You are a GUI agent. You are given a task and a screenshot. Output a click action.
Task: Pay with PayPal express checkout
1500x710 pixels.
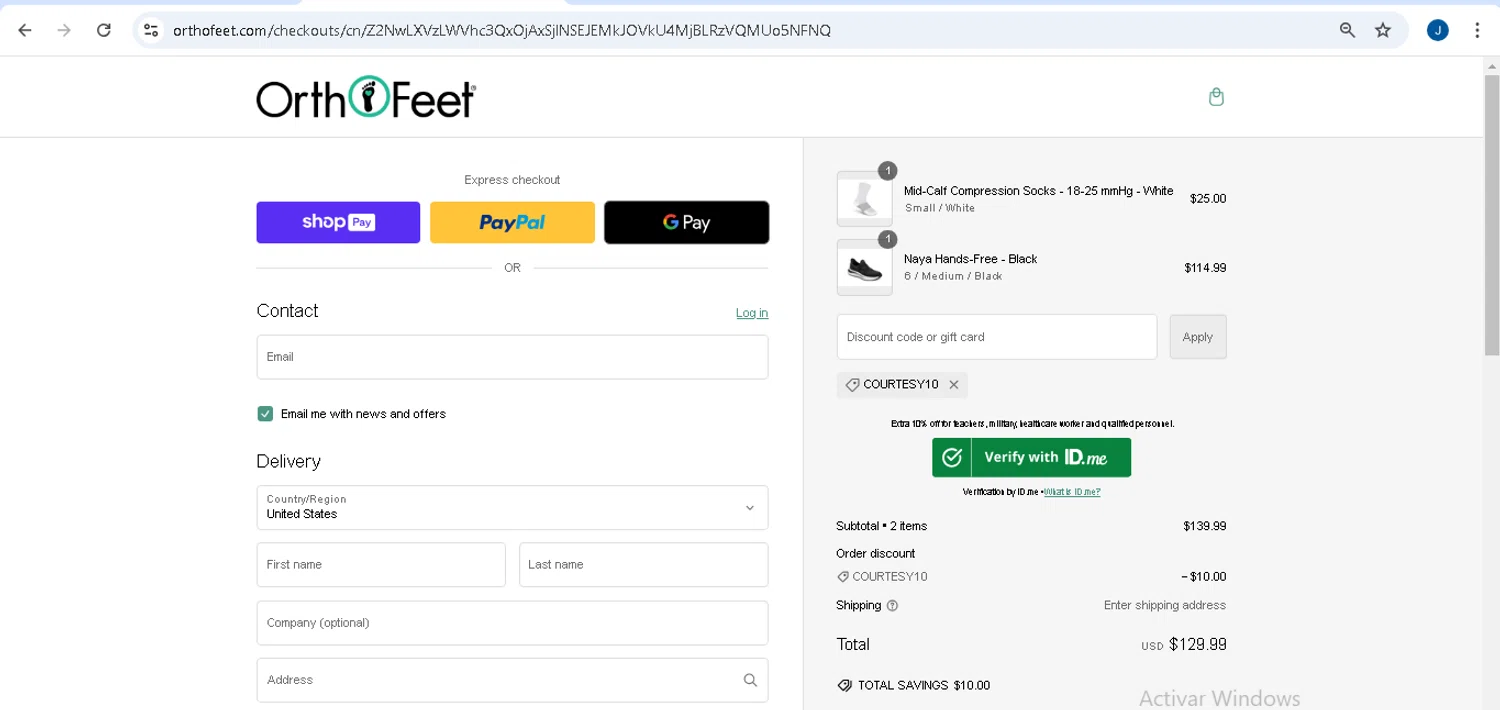pos(512,222)
